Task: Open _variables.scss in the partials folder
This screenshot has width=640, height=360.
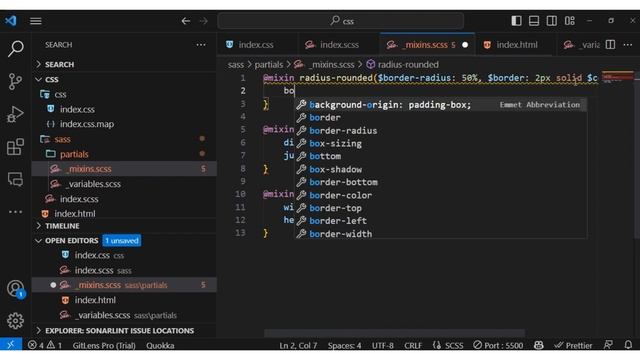Action: click(x=124, y=184)
